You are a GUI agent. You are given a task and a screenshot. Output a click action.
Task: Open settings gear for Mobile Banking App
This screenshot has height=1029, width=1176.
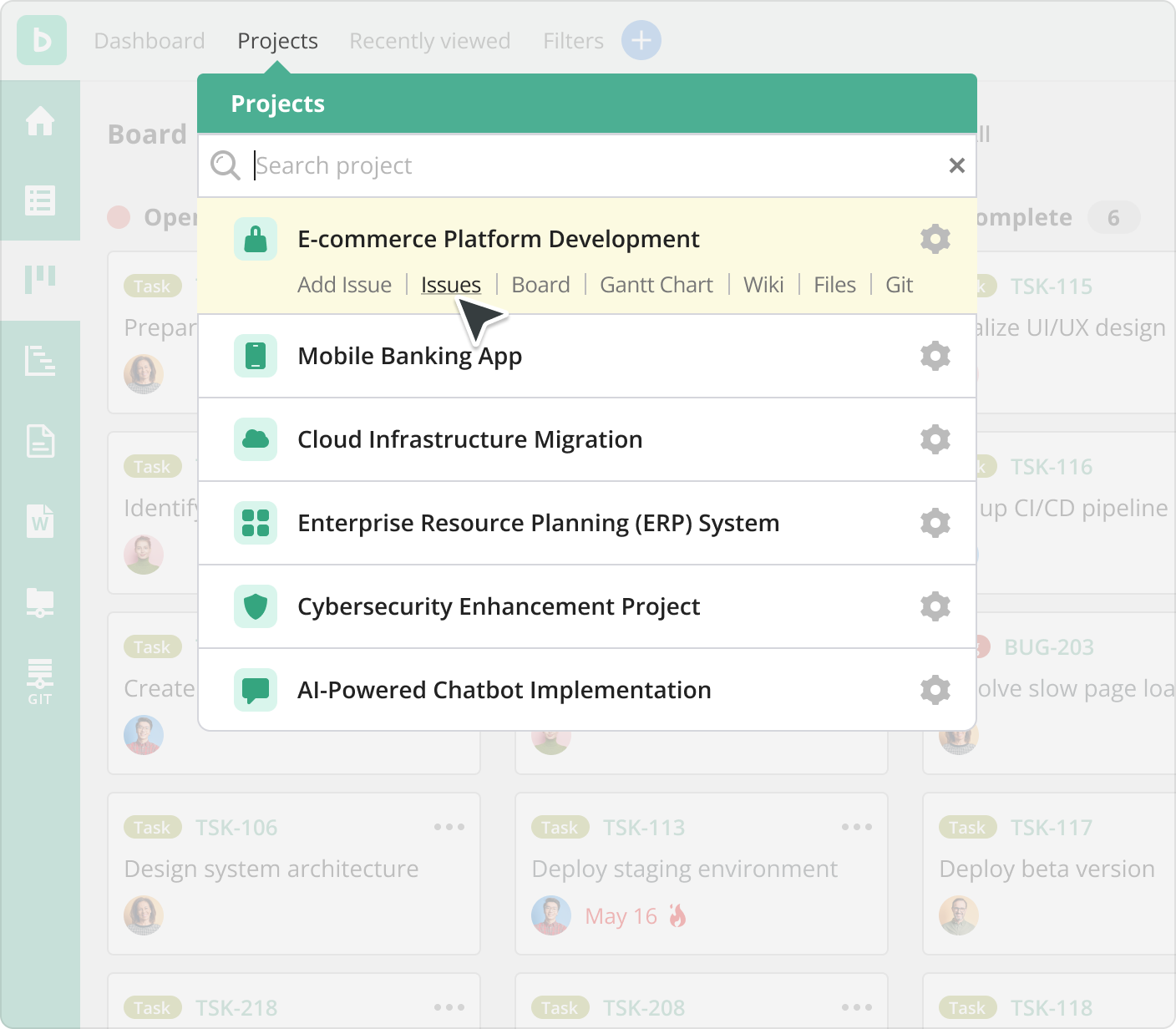[x=935, y=356]
